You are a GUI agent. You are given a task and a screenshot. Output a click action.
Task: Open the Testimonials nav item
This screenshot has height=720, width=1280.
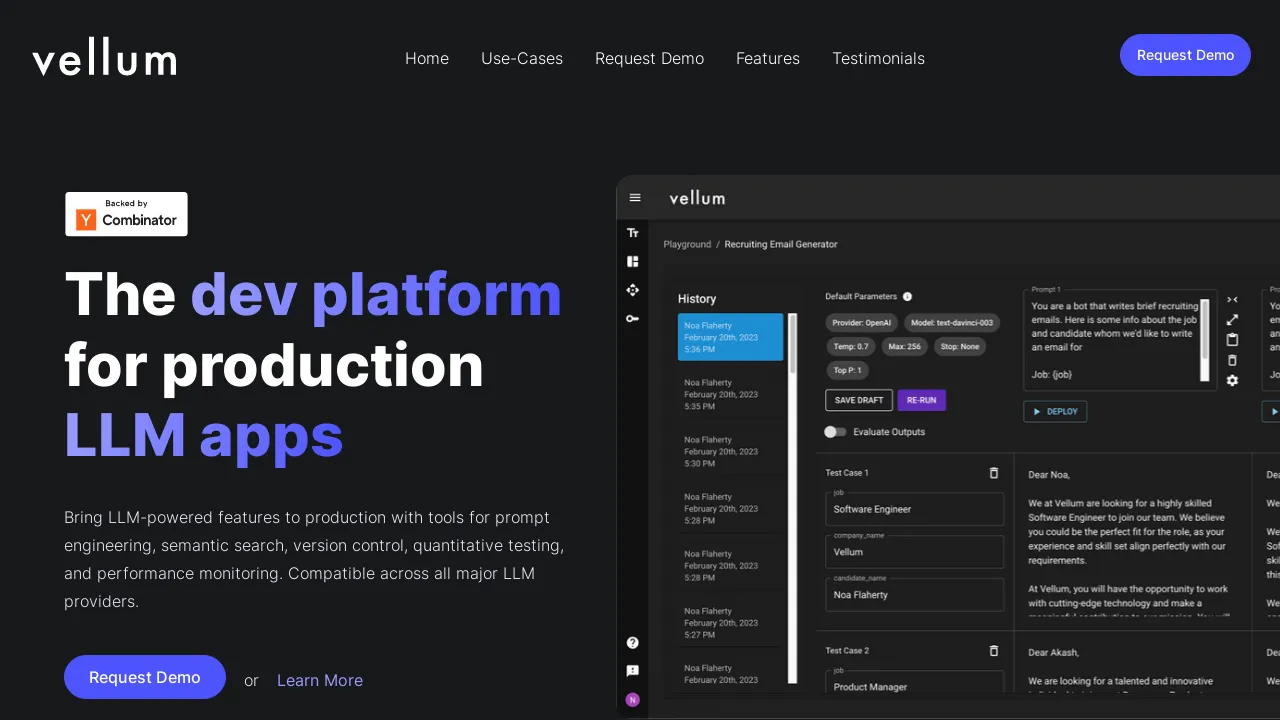(x=878, y=58)
